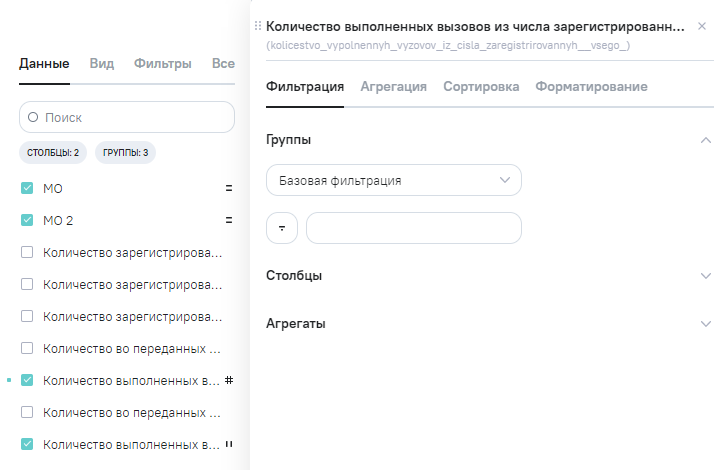Select the highlighted Количество выполненных в... label

point(131,380)
